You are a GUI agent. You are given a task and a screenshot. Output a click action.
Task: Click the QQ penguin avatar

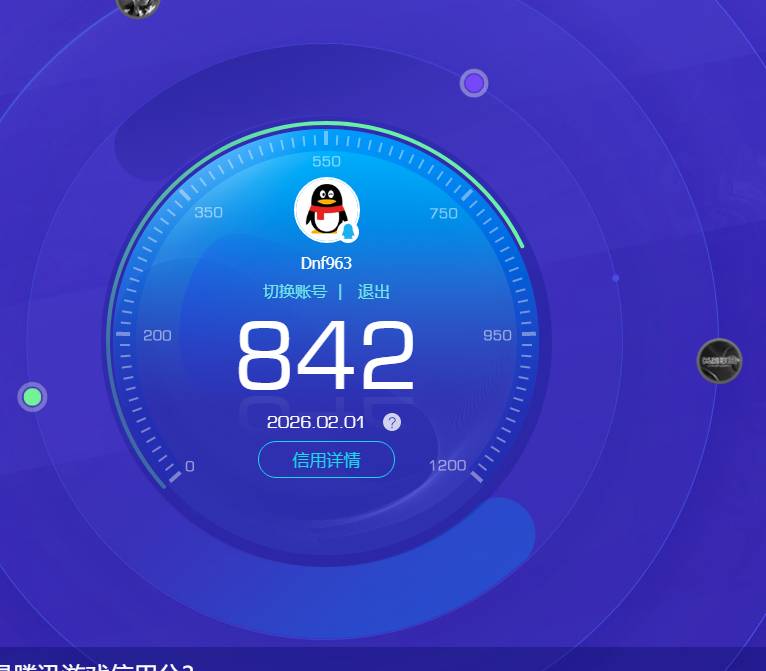coord(325,209)
